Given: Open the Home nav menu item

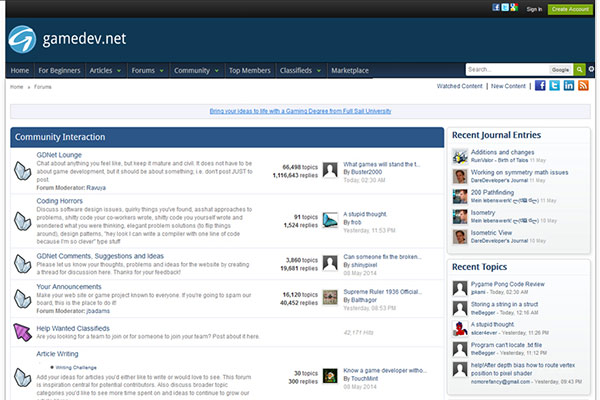Looking at the screenshot, I should pos(20,70).
